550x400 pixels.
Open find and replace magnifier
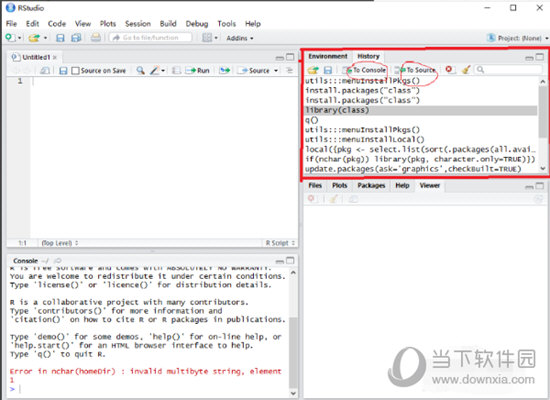[x=140, y=71]
